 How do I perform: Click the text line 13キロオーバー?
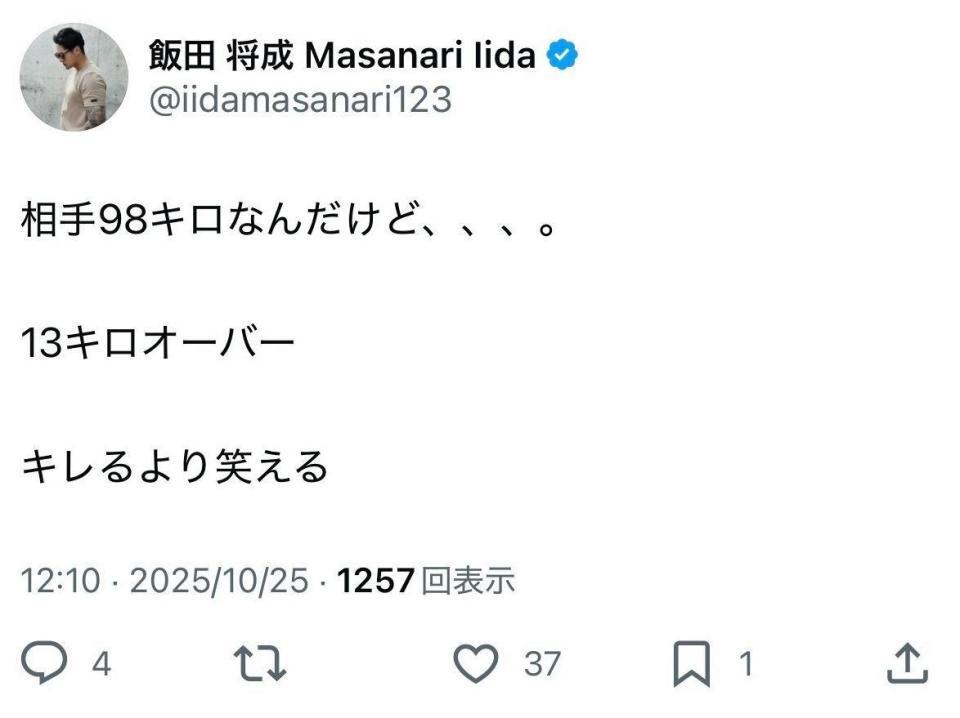coord(158,343)
